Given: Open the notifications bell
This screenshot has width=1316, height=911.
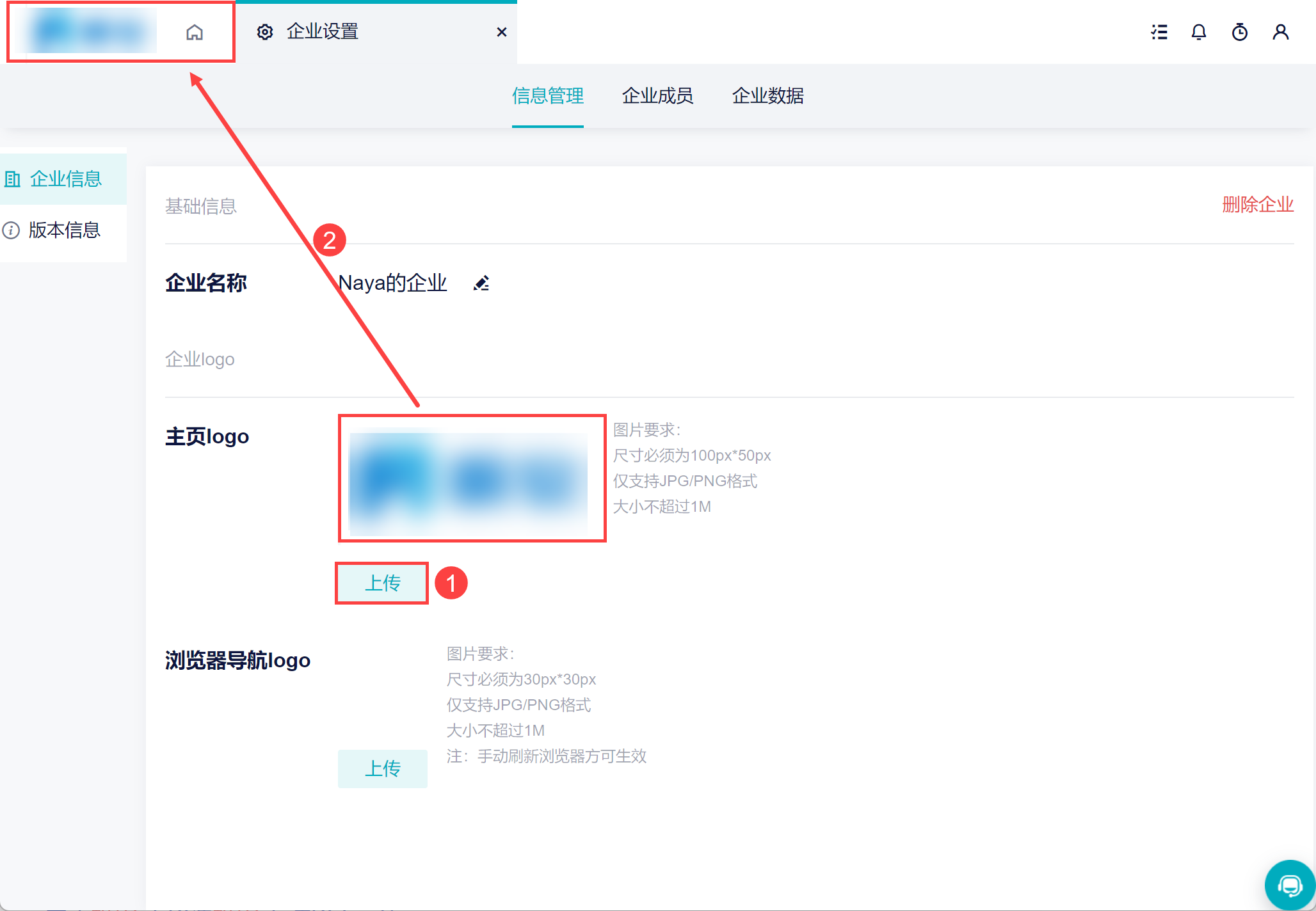Looking at the screenshot, I should coord(1199,32).
